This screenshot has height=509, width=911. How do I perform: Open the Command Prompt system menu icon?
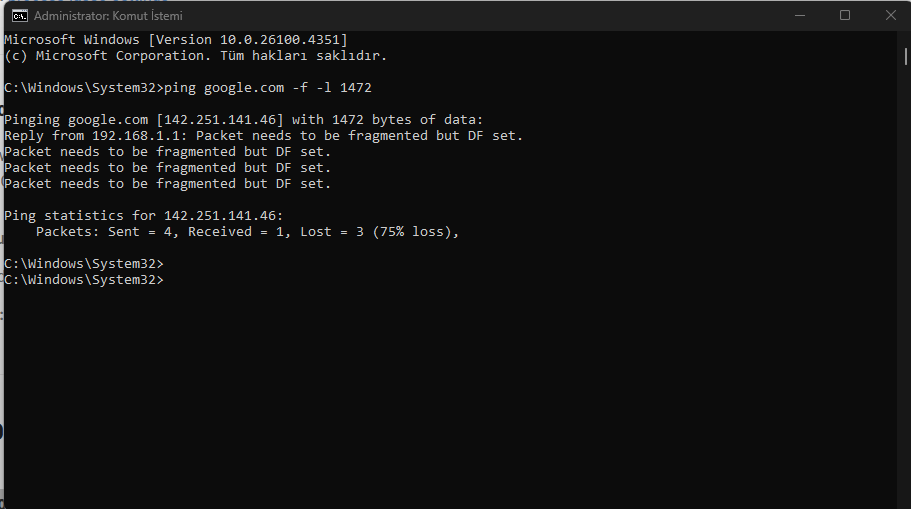pyautogui.click(x=19, y=16)
